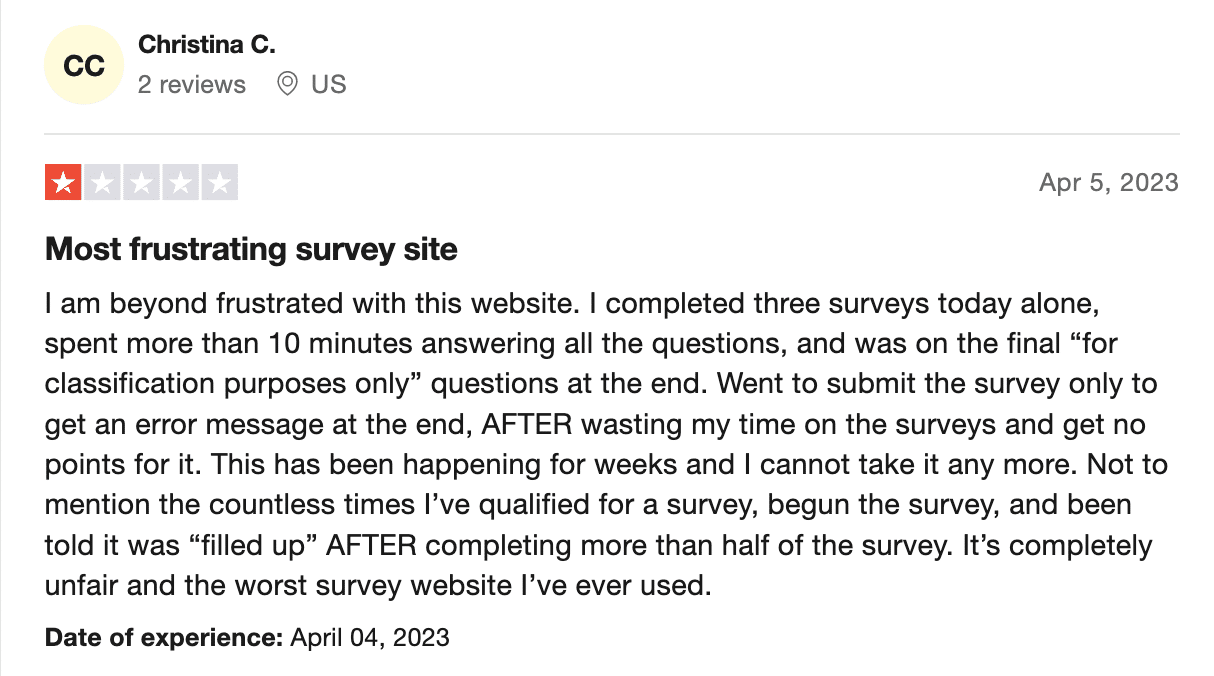Click the word AFTER before wasting
The image size is (1214, 676).
527,426
